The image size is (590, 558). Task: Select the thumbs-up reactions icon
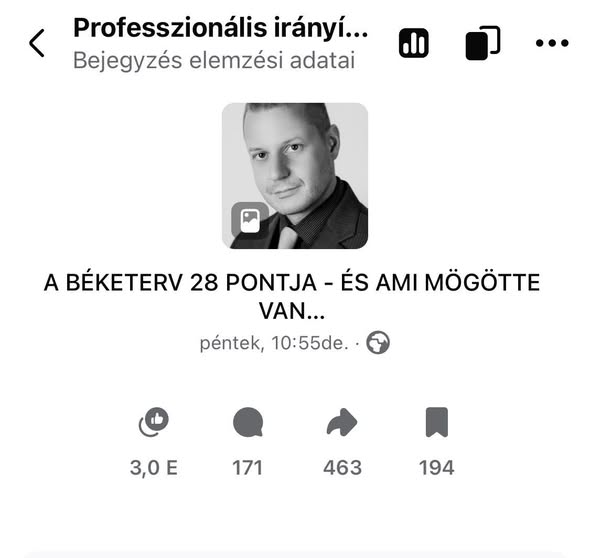(154, 422)
